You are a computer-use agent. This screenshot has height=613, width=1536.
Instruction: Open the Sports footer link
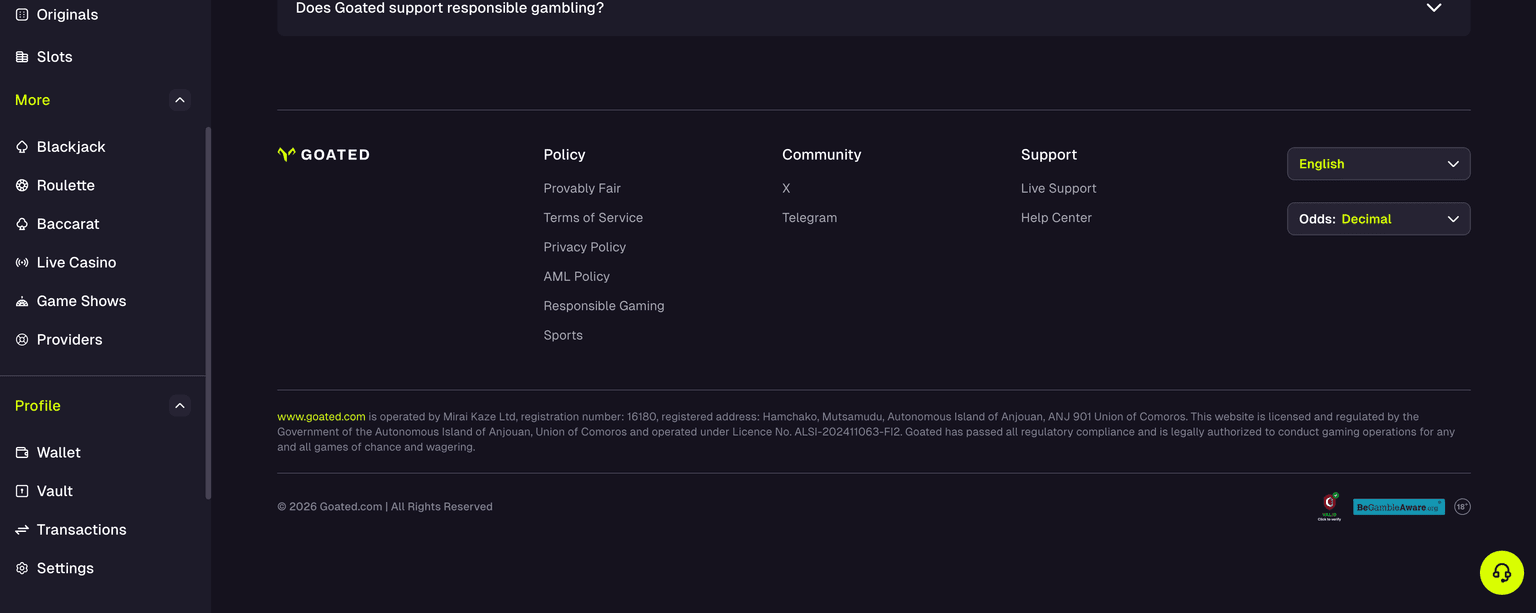pos(563,335)
